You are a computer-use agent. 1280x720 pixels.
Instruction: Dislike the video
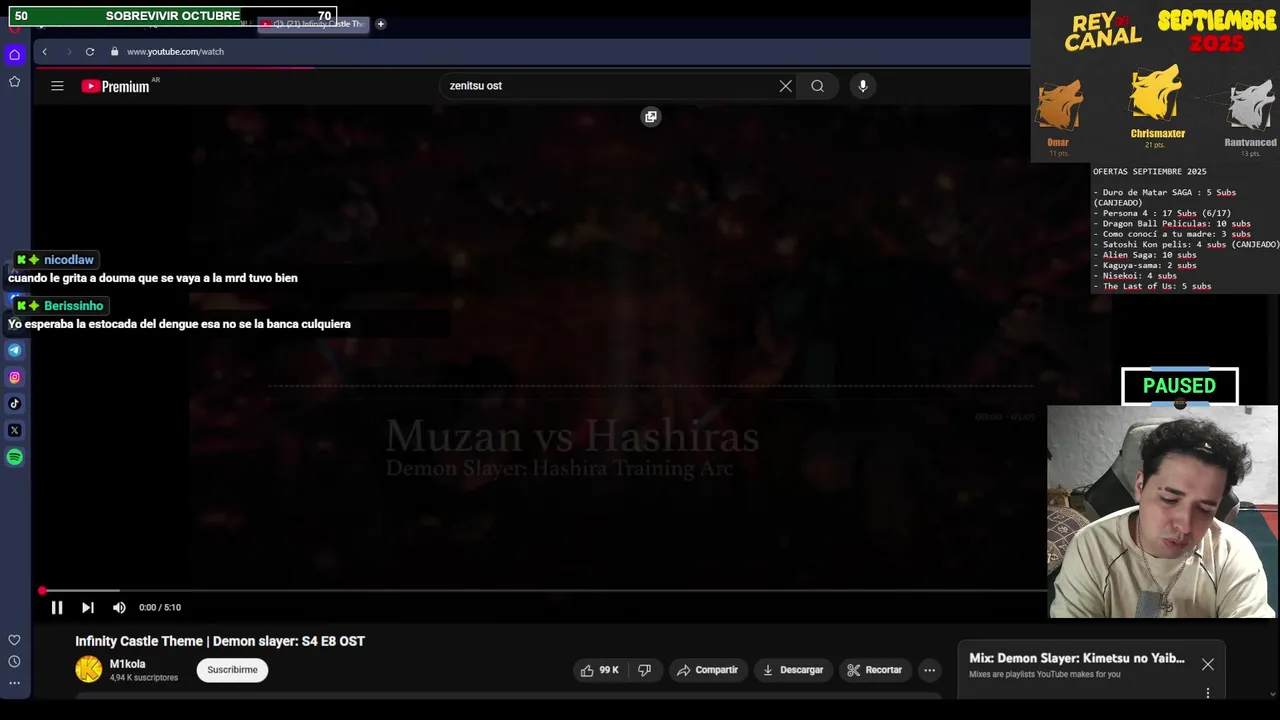[645, 670]
